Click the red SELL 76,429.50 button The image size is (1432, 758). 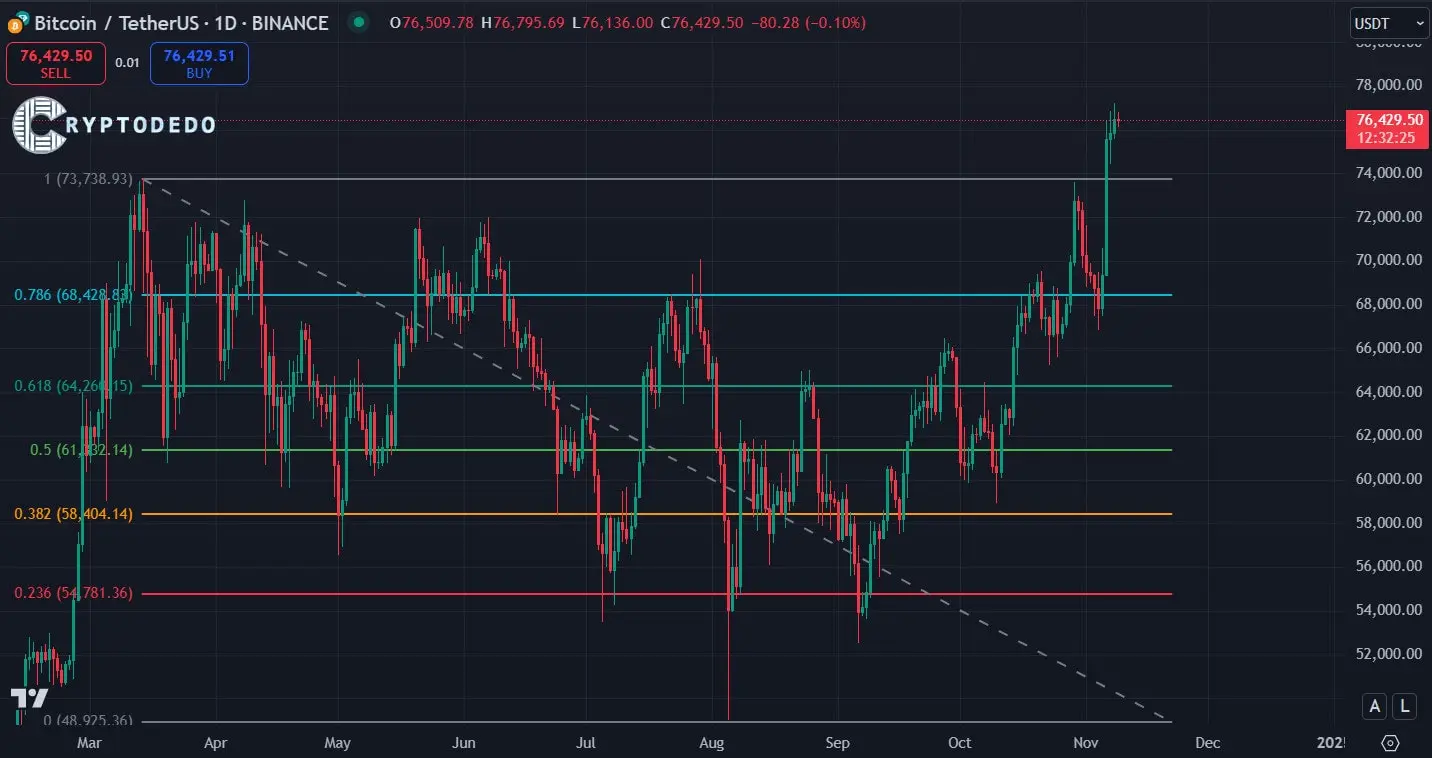56,64
